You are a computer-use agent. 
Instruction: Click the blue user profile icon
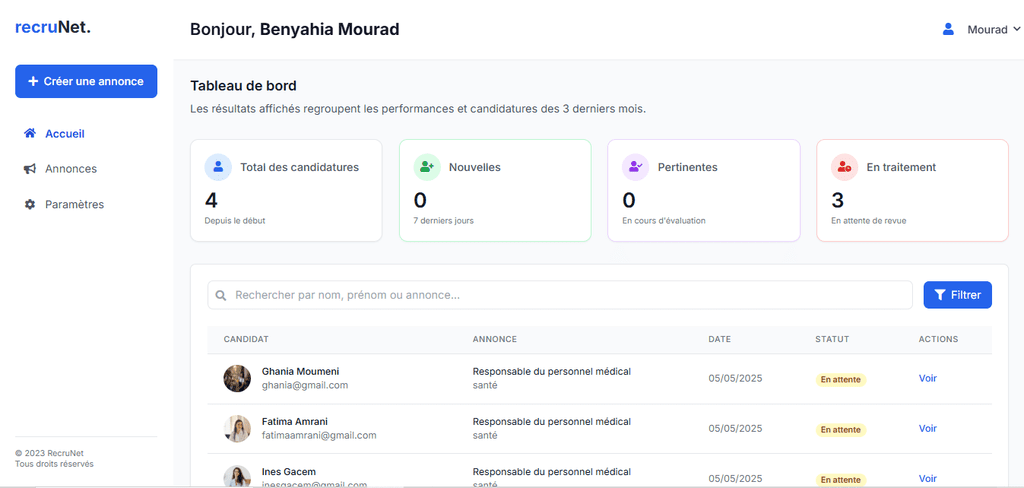(948, 30)
